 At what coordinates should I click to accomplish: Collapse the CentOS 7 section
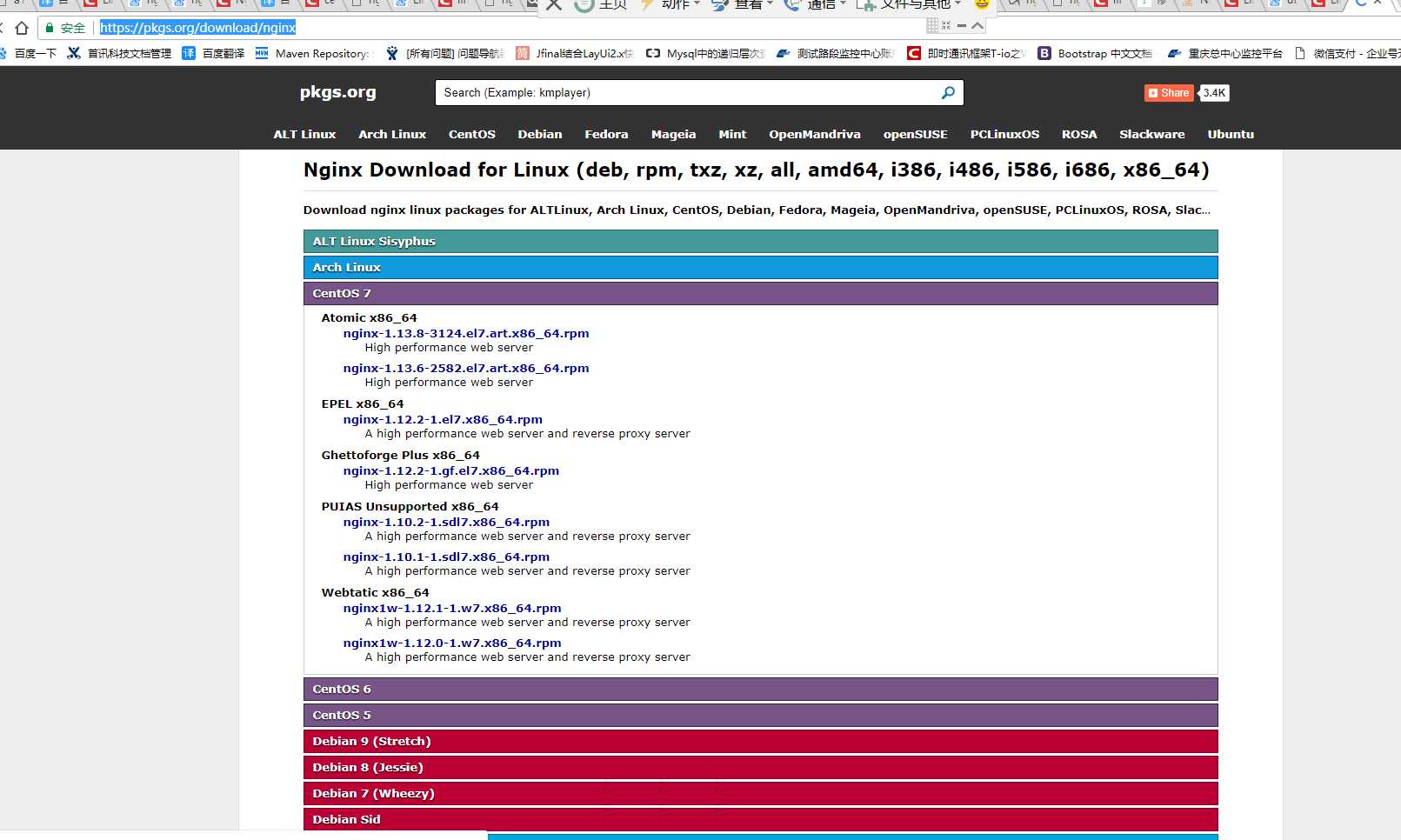(760, 294)
